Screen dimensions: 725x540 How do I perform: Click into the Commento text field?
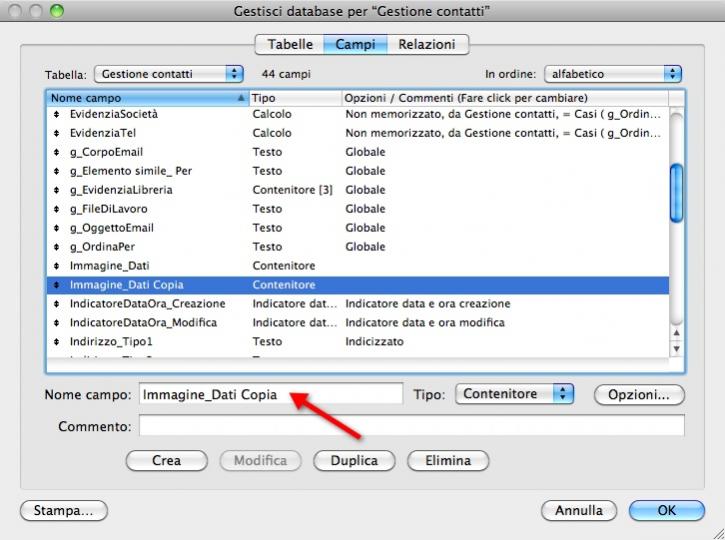411,427
